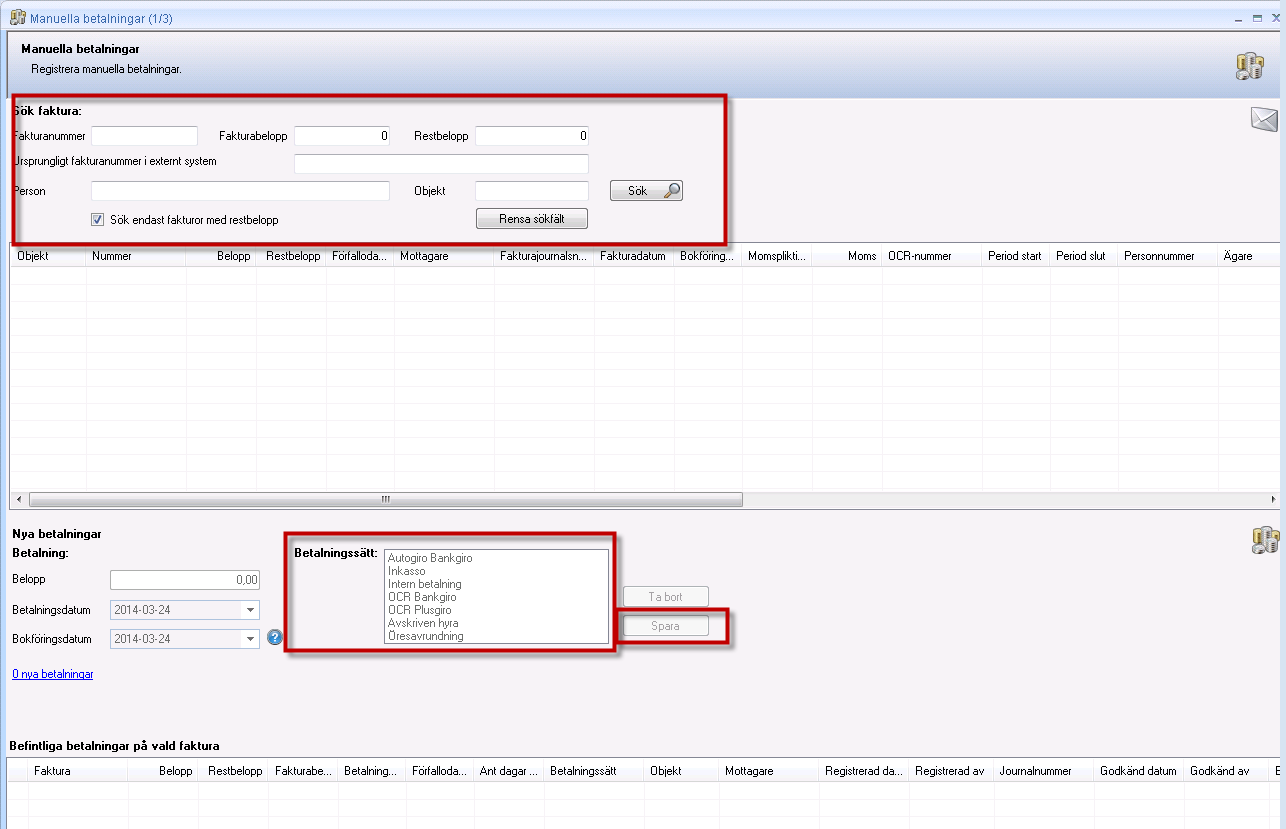This screenshot has height=829, width=1286.
Task: Click the Spara button
Action: [x=666, y=626]
